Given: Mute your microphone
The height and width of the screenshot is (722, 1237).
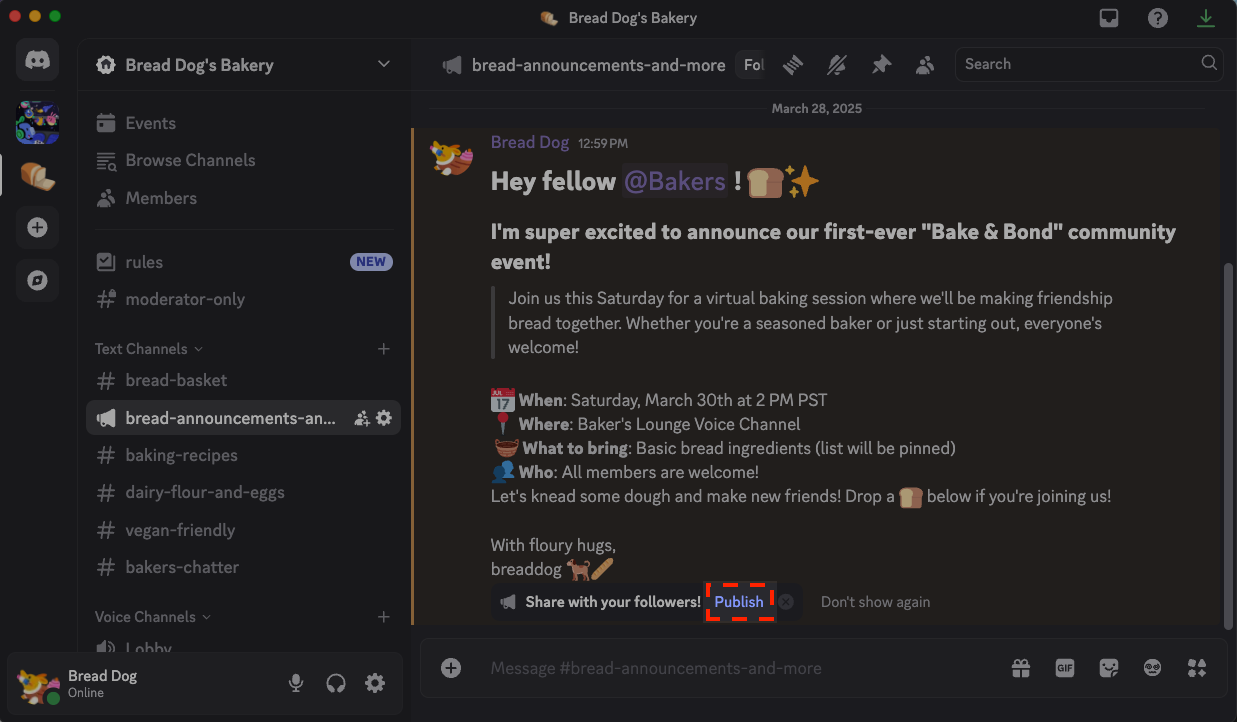Looking at the screenshot, I should click(x=295, y=683).
